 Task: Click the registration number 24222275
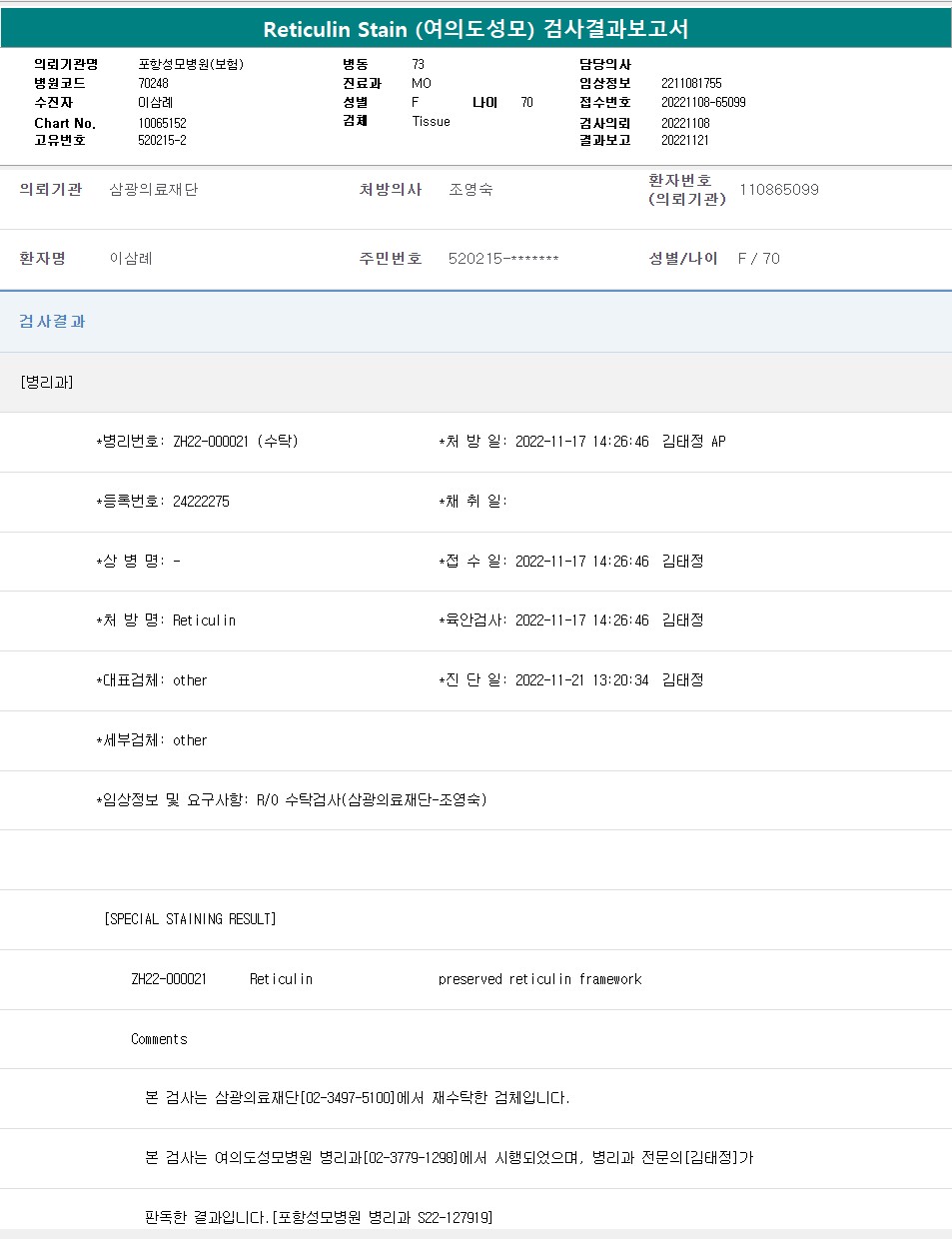201,502
